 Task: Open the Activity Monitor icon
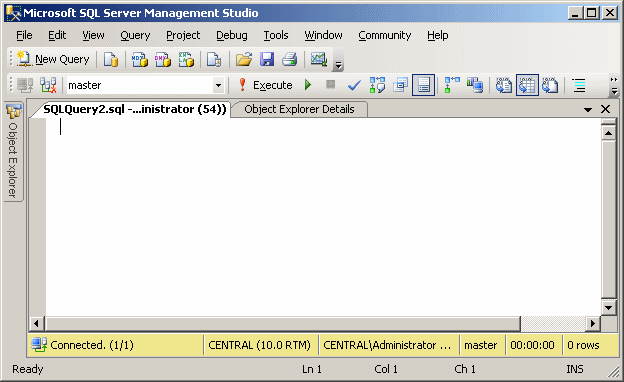pos(319,59)
